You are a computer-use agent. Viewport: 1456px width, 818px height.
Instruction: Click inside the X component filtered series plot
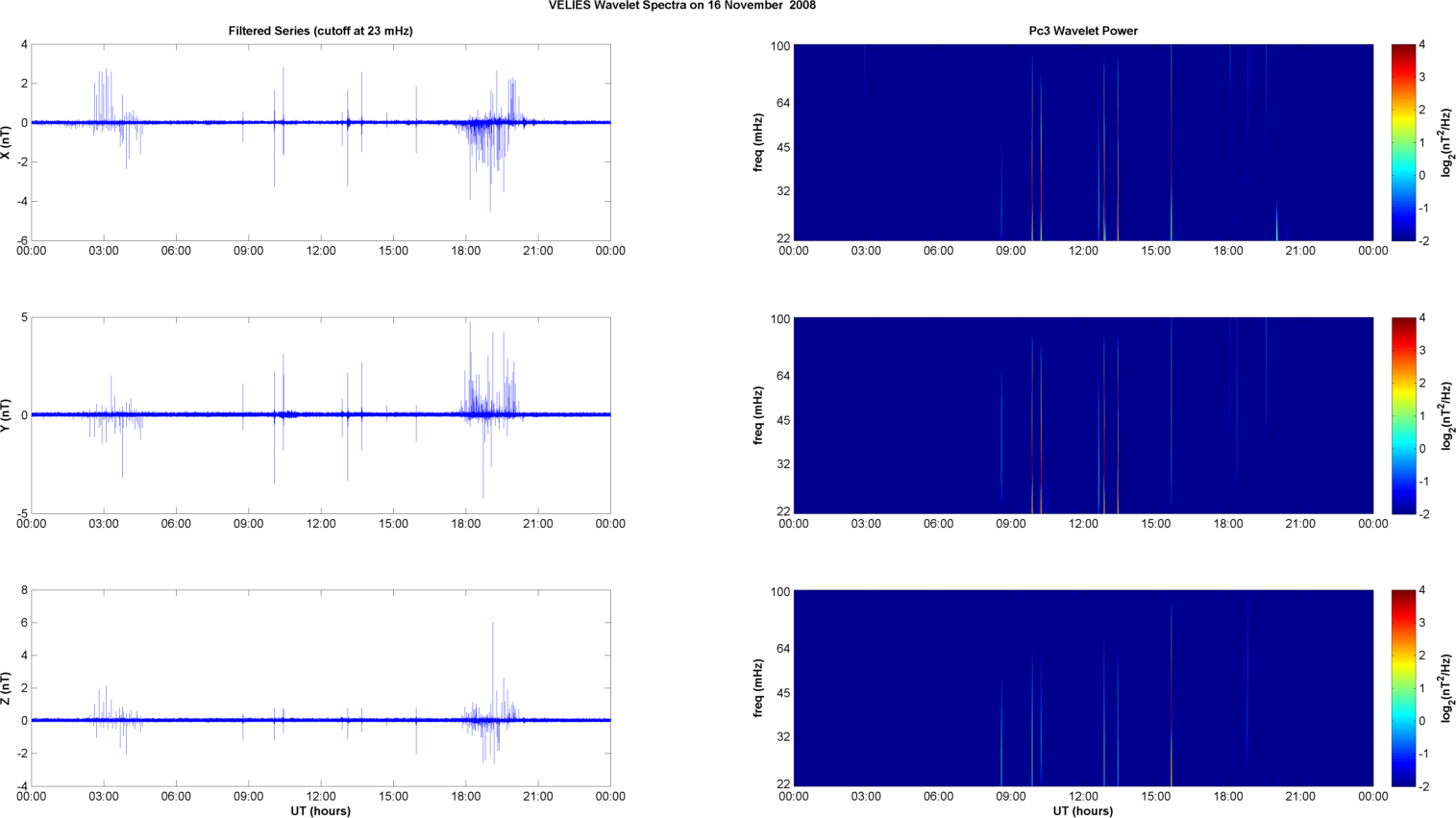coord(321,142)
